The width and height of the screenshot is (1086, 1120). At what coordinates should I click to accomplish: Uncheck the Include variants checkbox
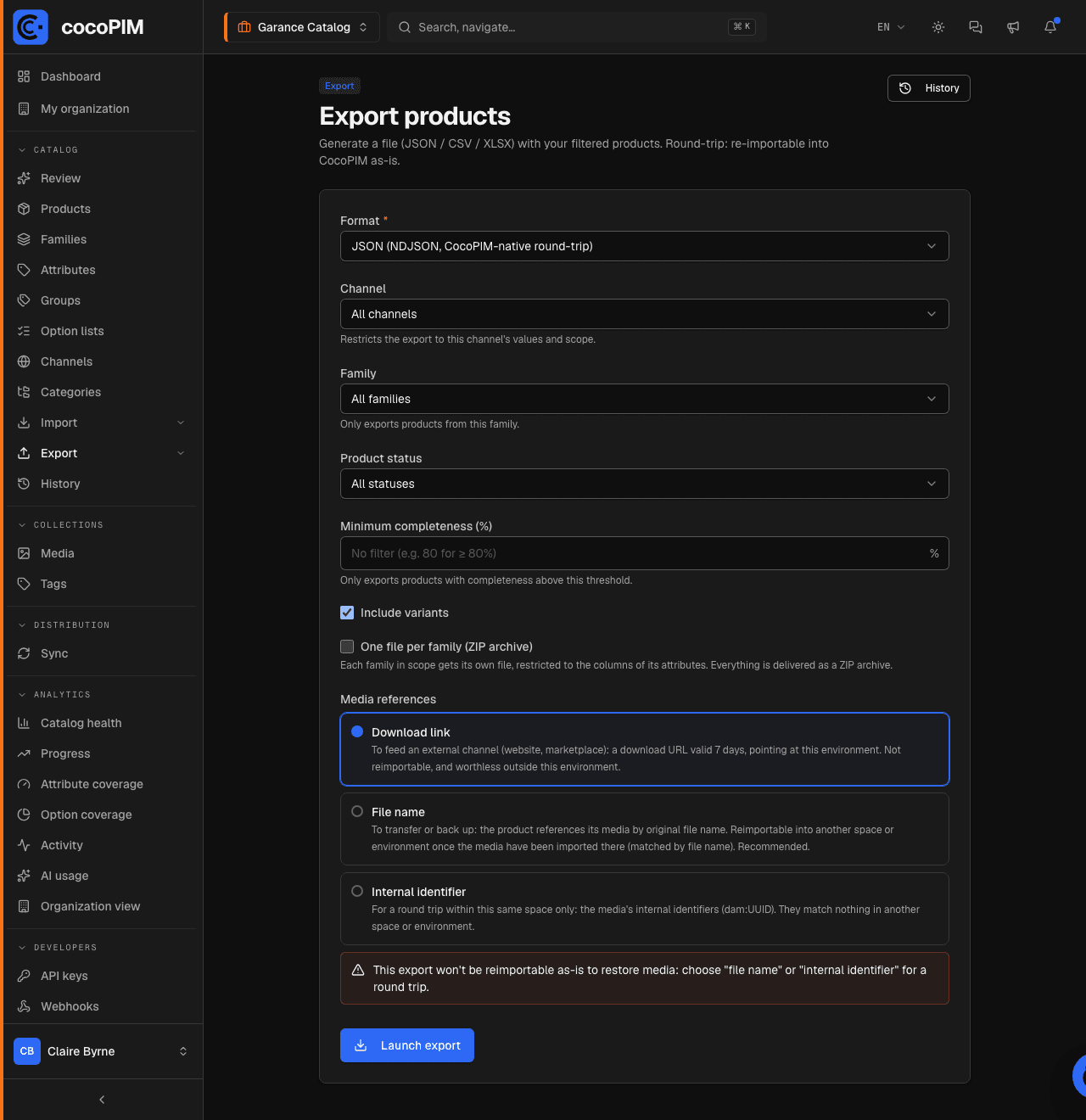pos(347,613)
